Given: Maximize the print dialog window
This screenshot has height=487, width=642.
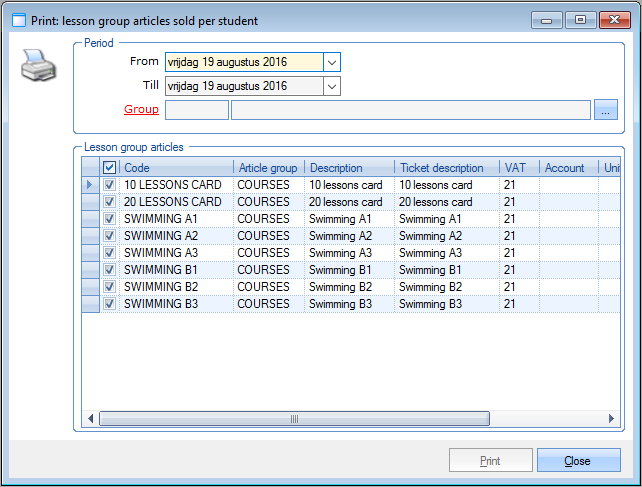Looking at the screenshot, I should tap(579, 18).
